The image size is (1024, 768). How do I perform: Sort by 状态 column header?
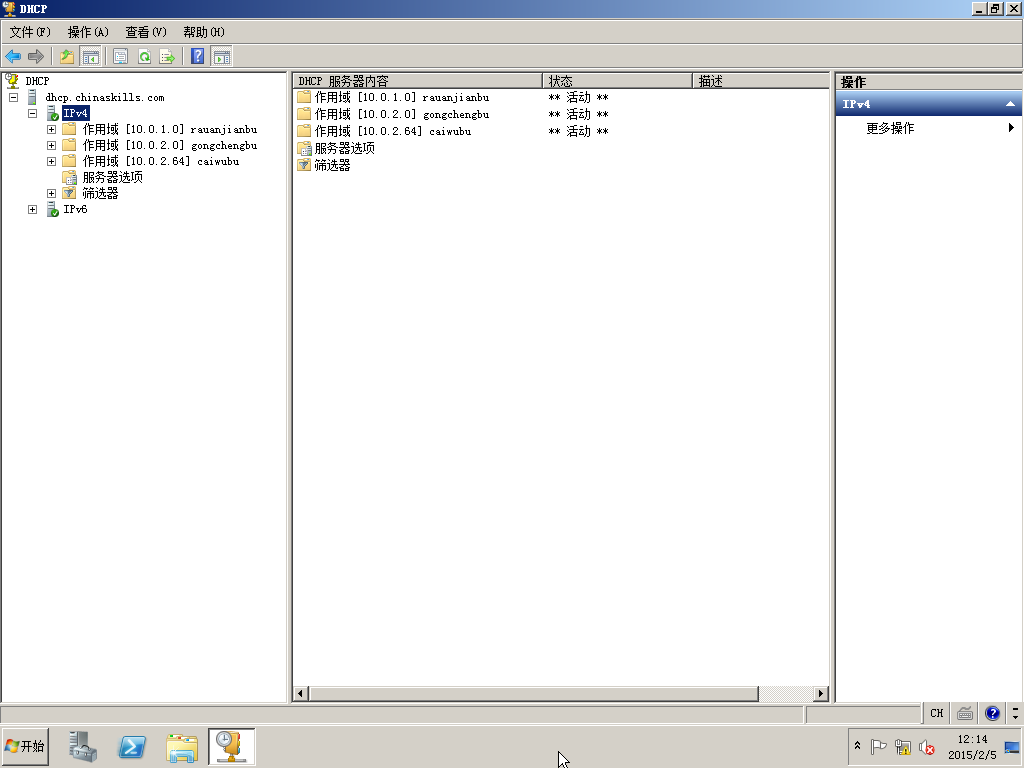[x=617, y=81]
